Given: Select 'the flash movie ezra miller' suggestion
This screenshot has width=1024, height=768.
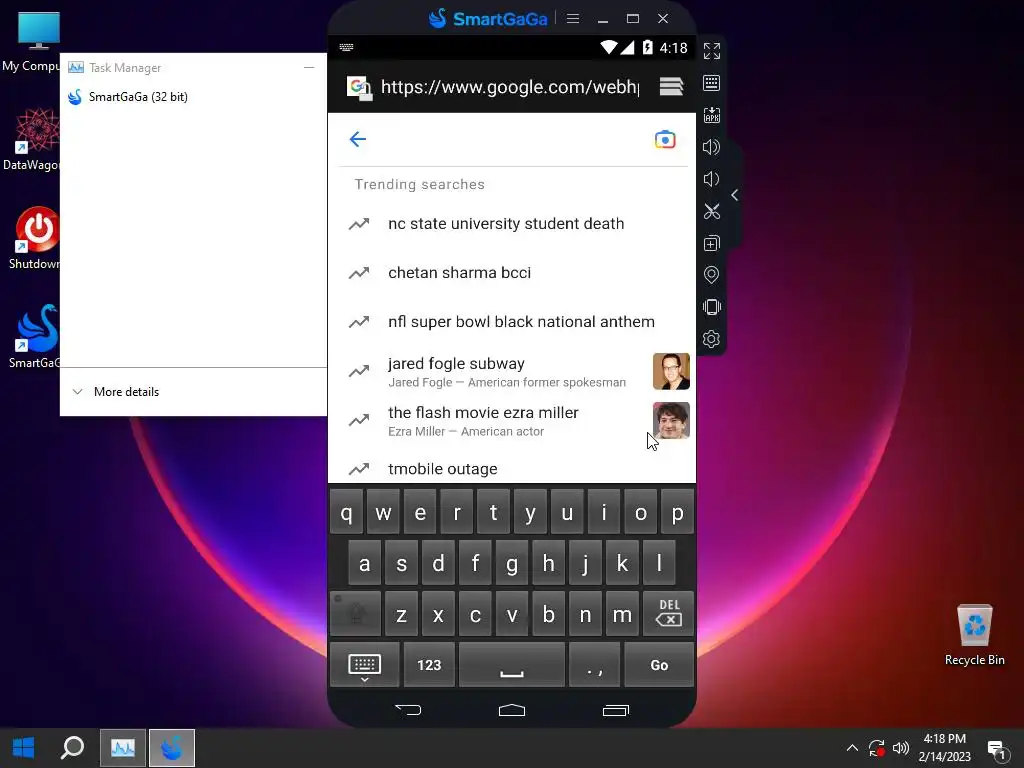Looking at the screenshot, I should click(x=512, y=421).
